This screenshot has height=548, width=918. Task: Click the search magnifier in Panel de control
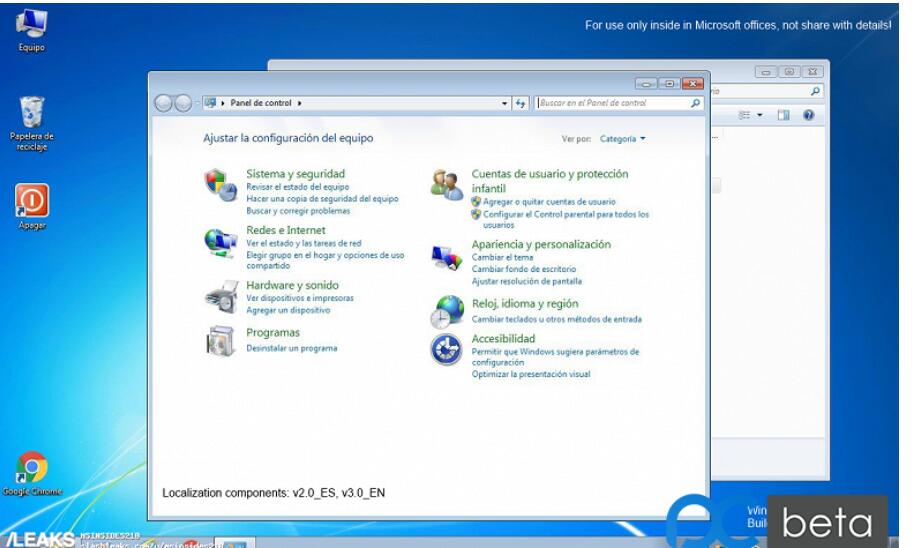[695, 103]
